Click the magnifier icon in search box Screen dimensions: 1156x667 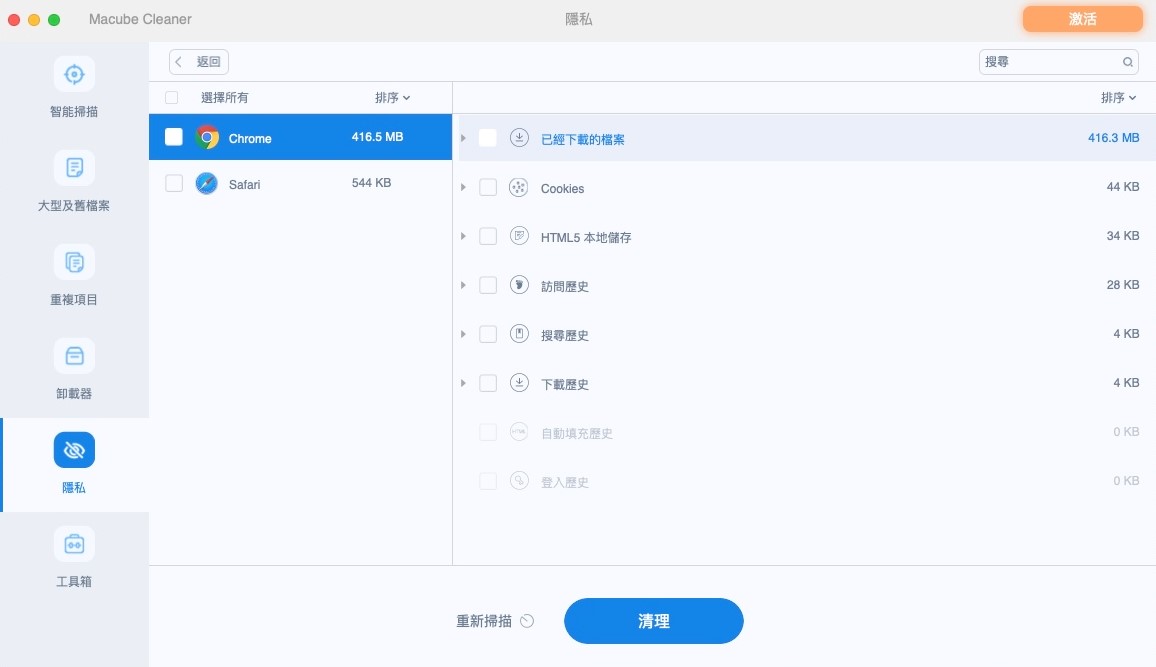coord(1127,62)
